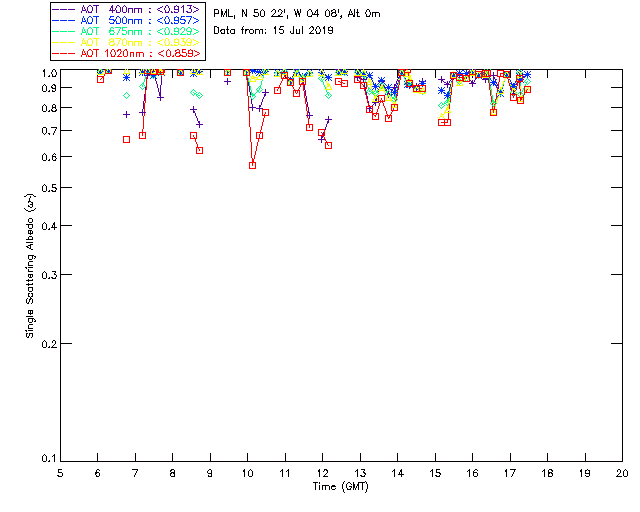
Task: Click the green 'AOT 675nm : <0.929>' legend entry
Action: 126,31
